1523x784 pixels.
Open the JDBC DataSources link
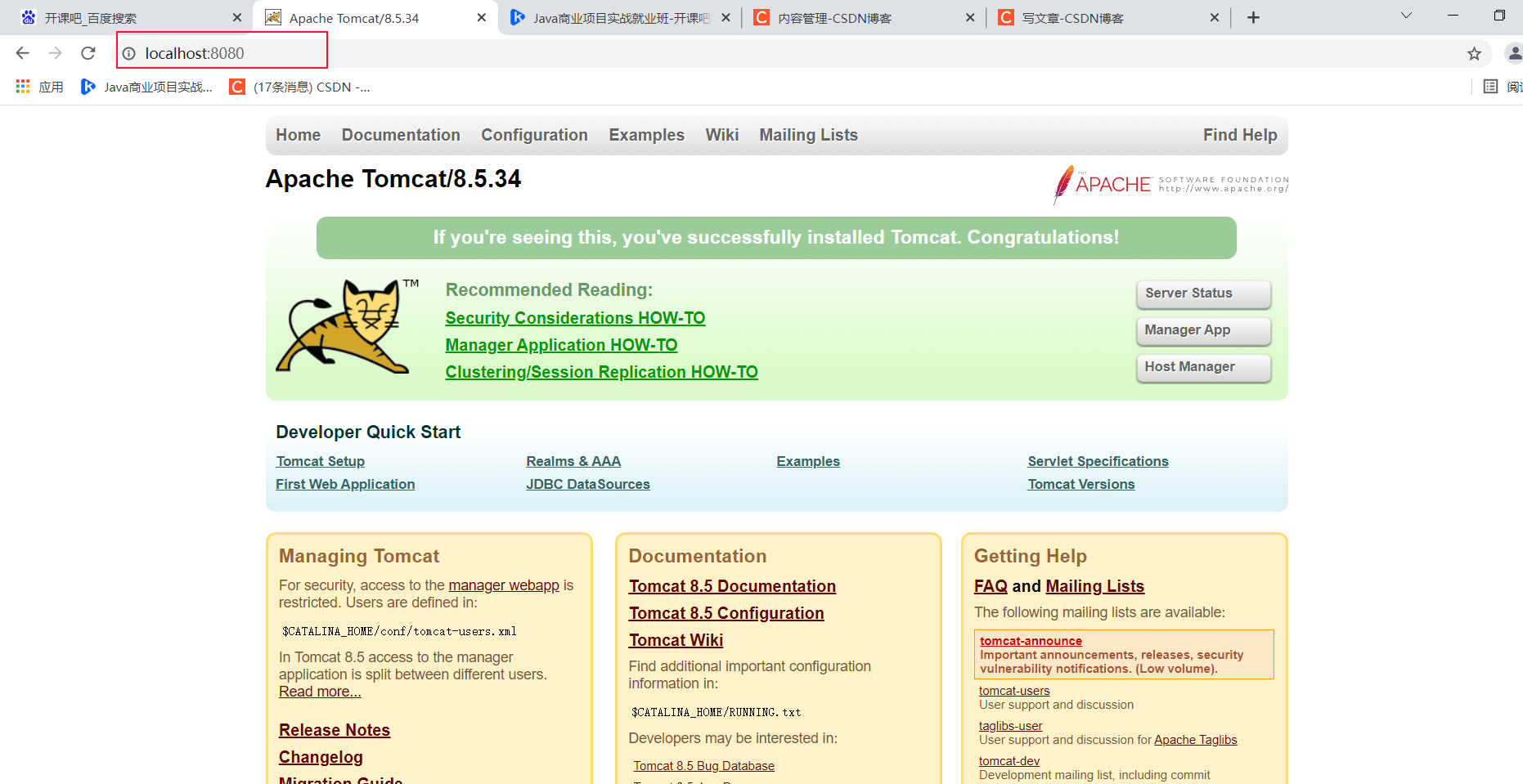[588, 484]
